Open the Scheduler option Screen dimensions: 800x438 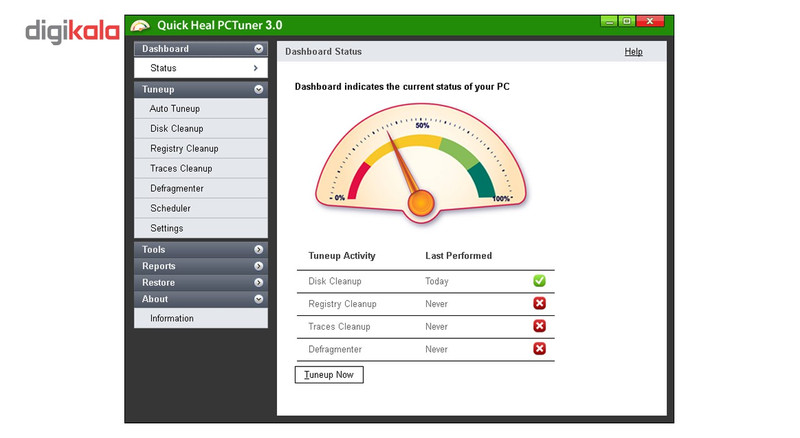pos(201,208)
